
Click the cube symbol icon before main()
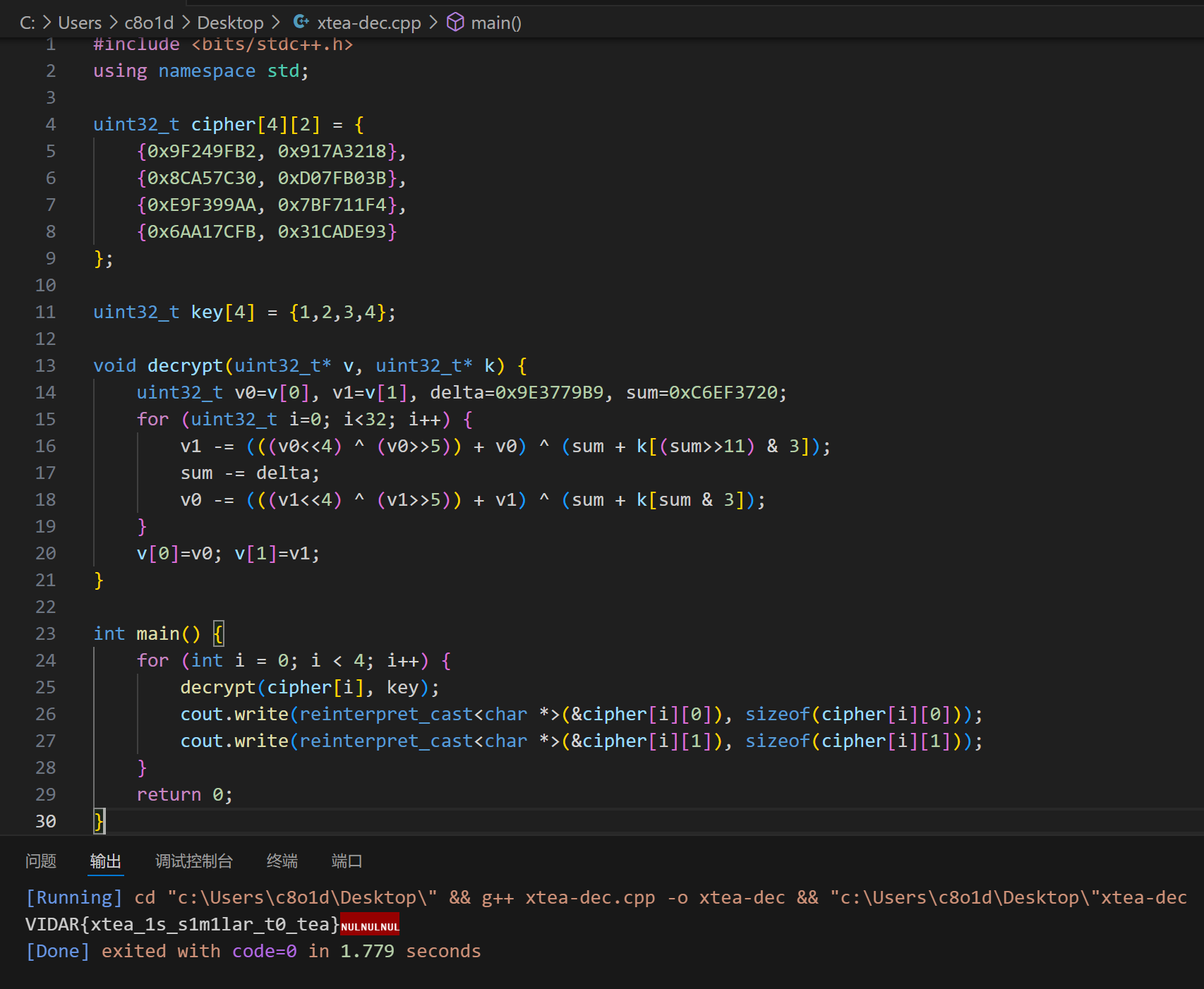456,23
